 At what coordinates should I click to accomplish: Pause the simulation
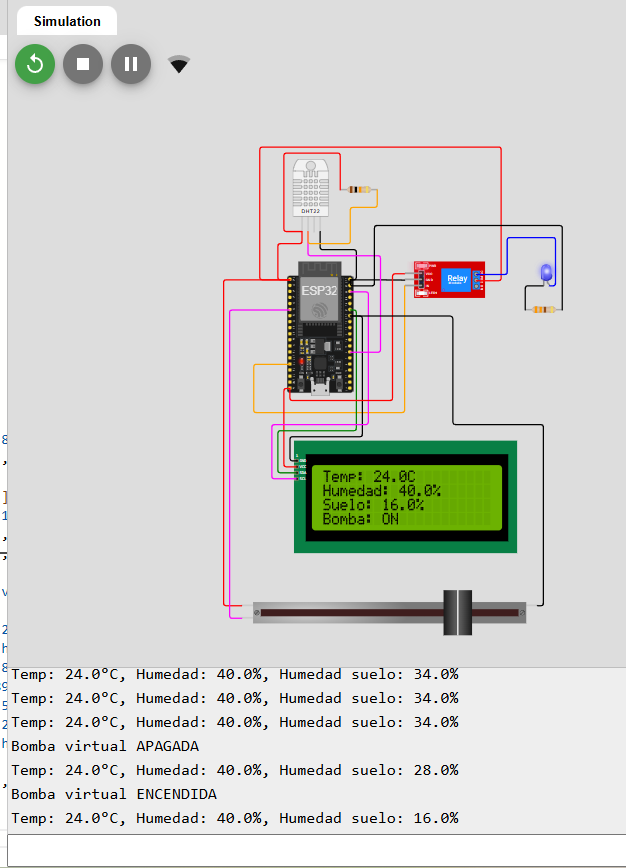click(x=131, y=64)
